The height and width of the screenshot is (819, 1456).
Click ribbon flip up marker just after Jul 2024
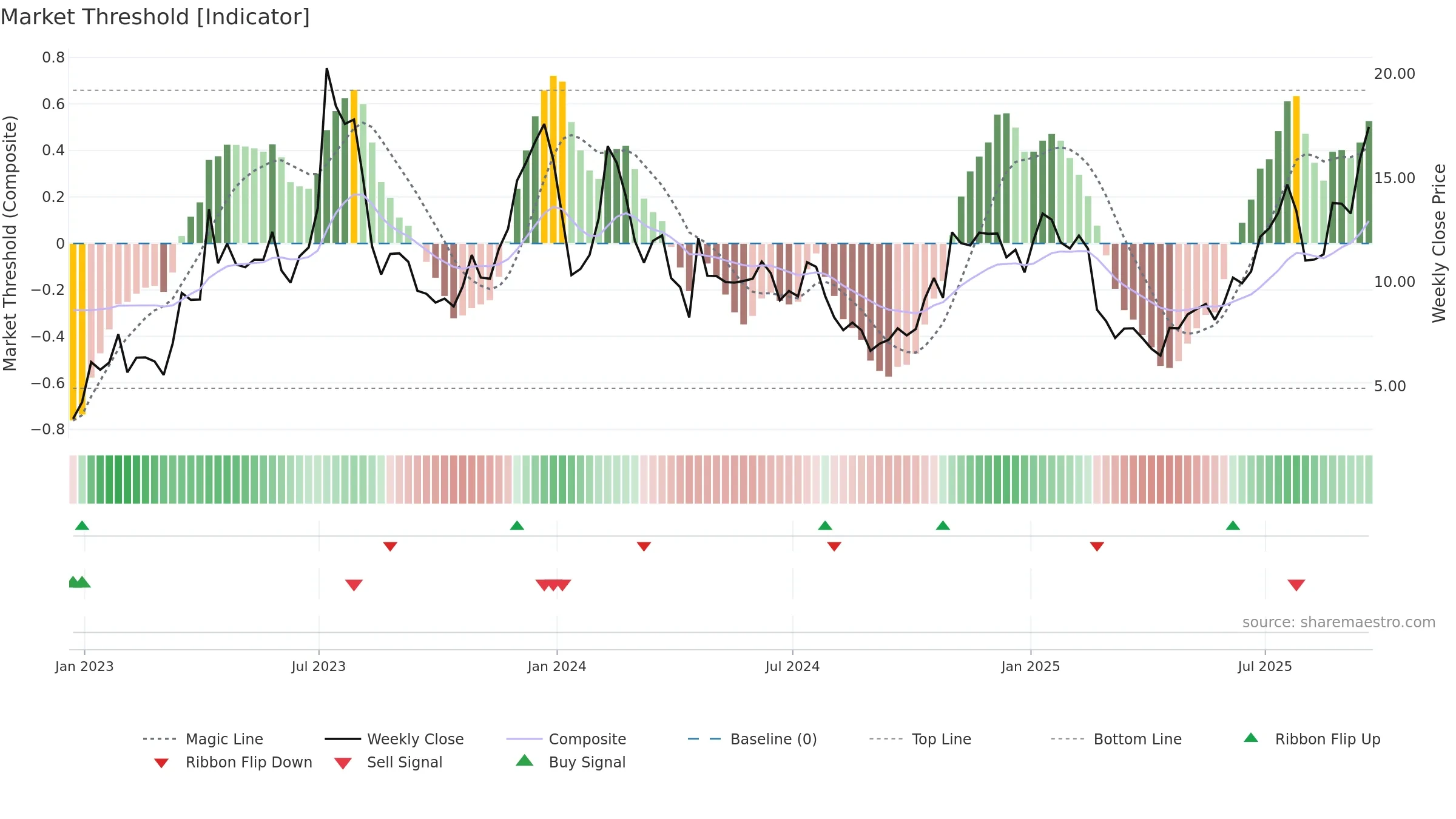(825, 525)
